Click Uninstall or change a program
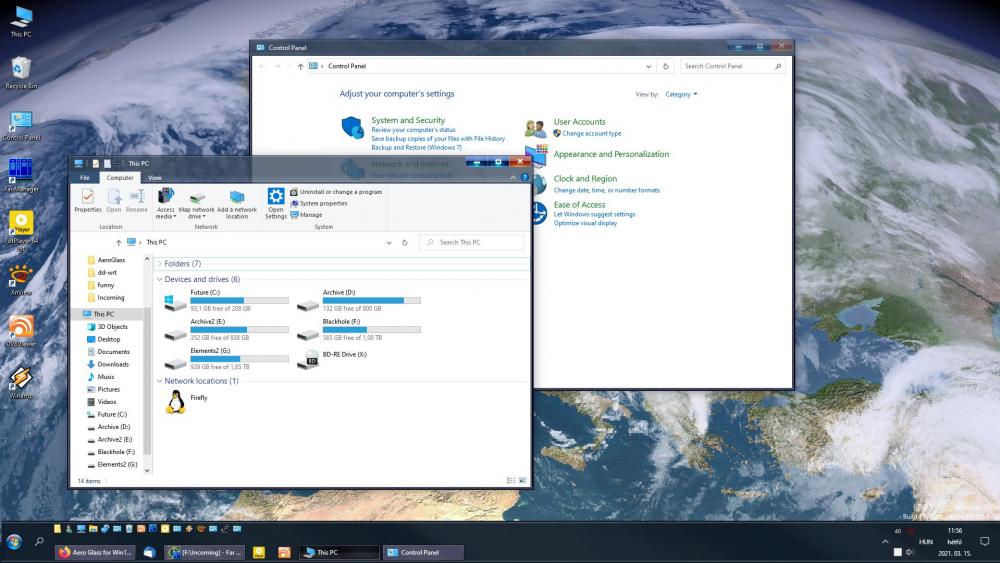 pyautogui.click(x=341, y=191)
